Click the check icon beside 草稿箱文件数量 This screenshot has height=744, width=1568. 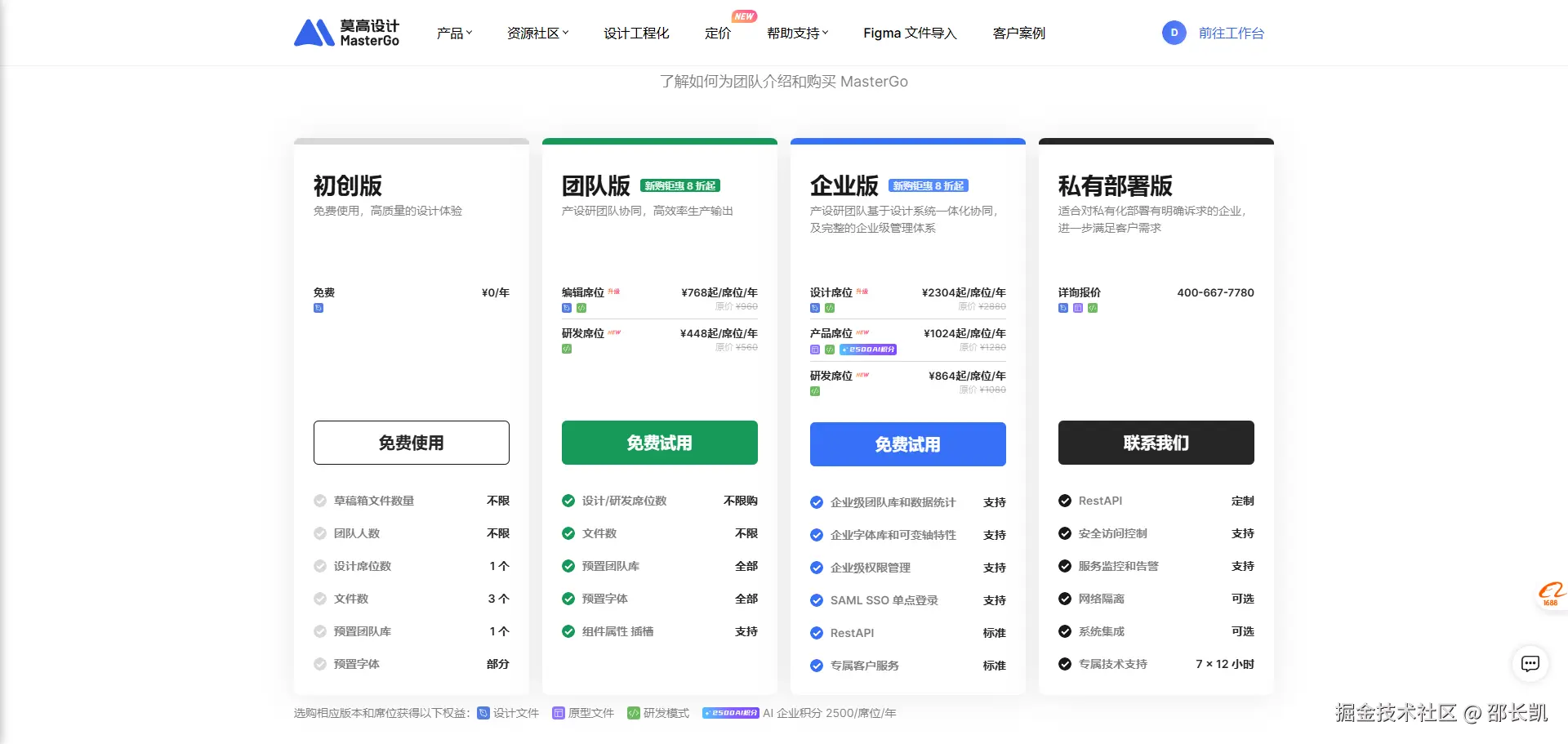pos(320,501)
